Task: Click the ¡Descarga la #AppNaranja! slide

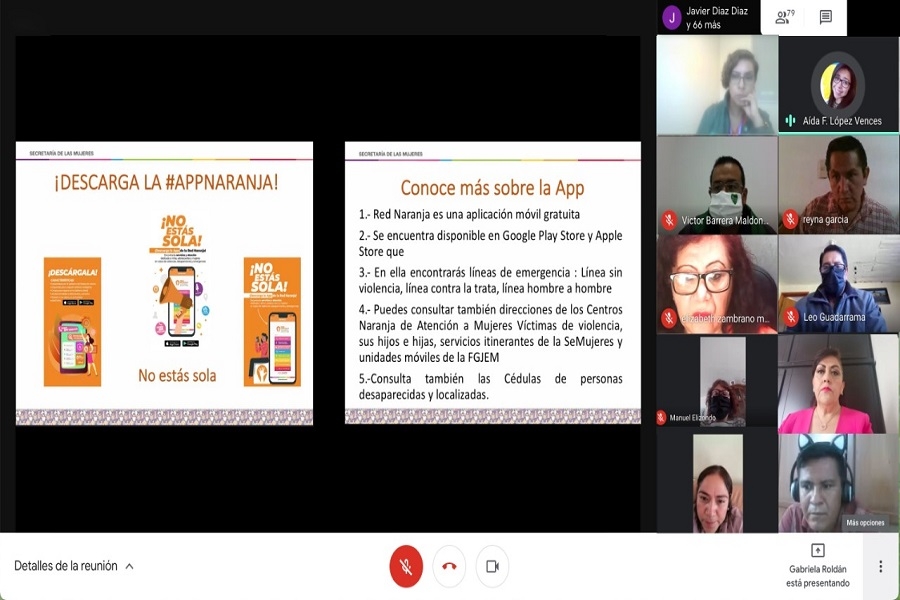Action: point(164,283)
